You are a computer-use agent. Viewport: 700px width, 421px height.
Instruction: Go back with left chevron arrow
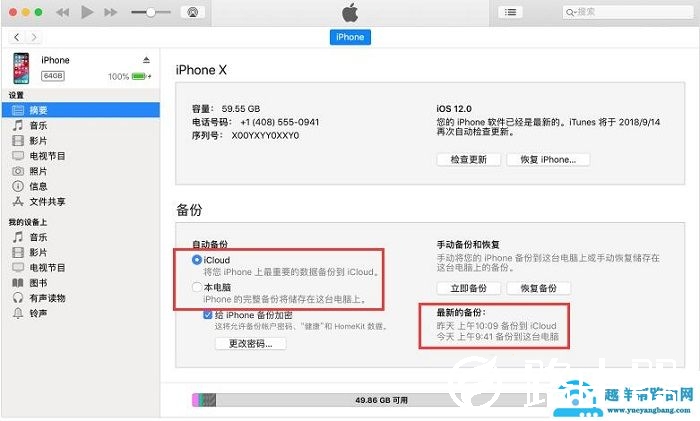pyautogui.click(x=17, y=37)
